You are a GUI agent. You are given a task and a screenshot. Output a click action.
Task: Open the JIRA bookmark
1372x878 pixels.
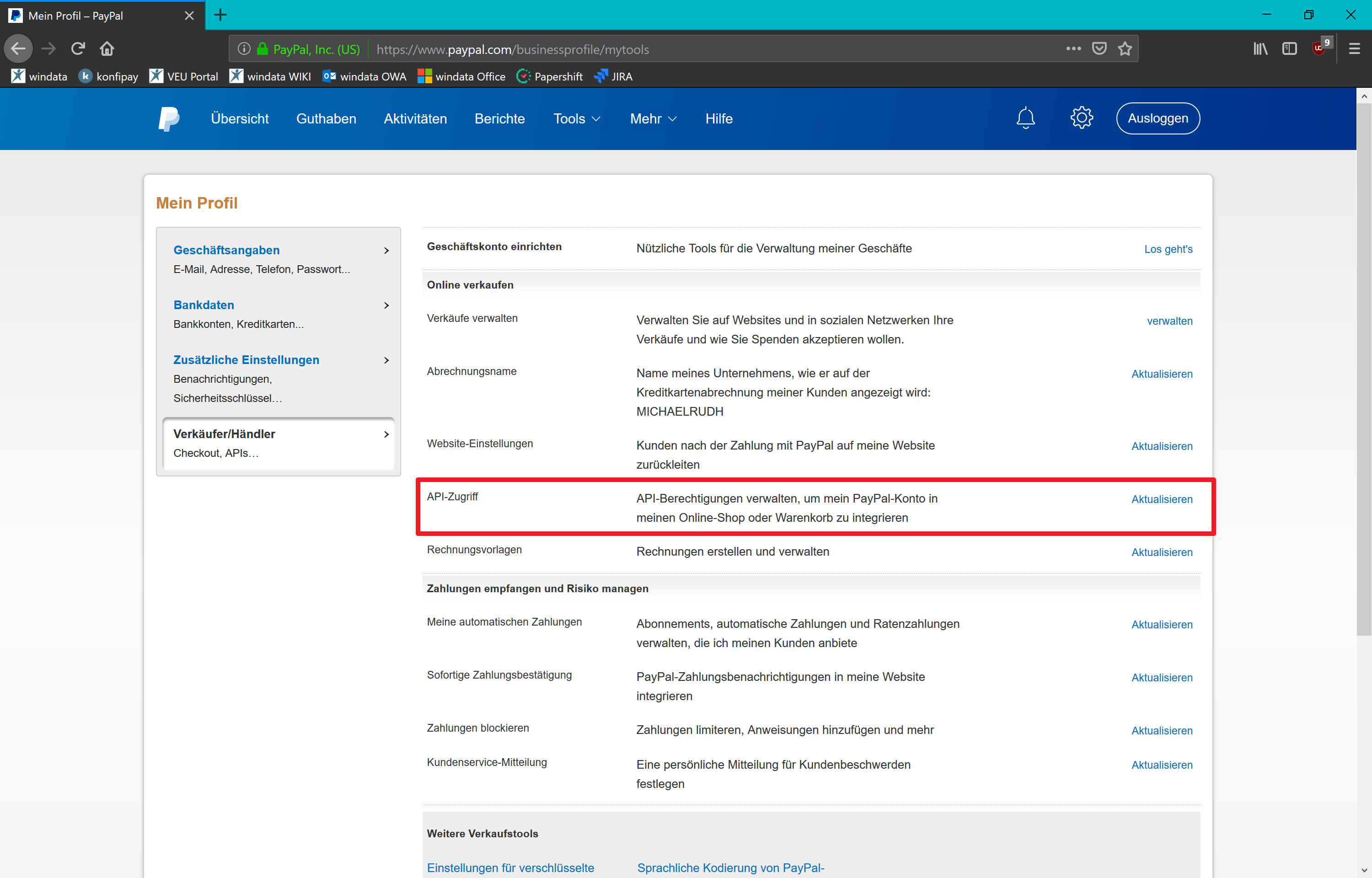coord(613,76)
